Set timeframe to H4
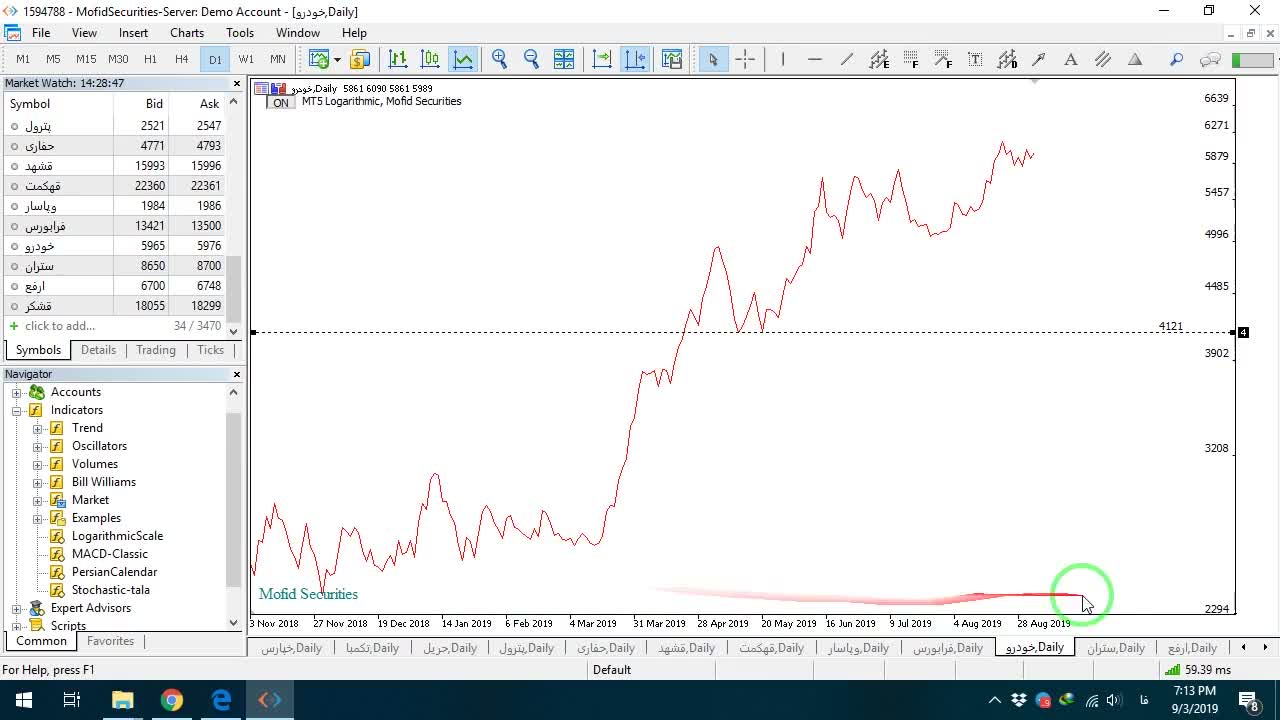 (x=181, y=59)
